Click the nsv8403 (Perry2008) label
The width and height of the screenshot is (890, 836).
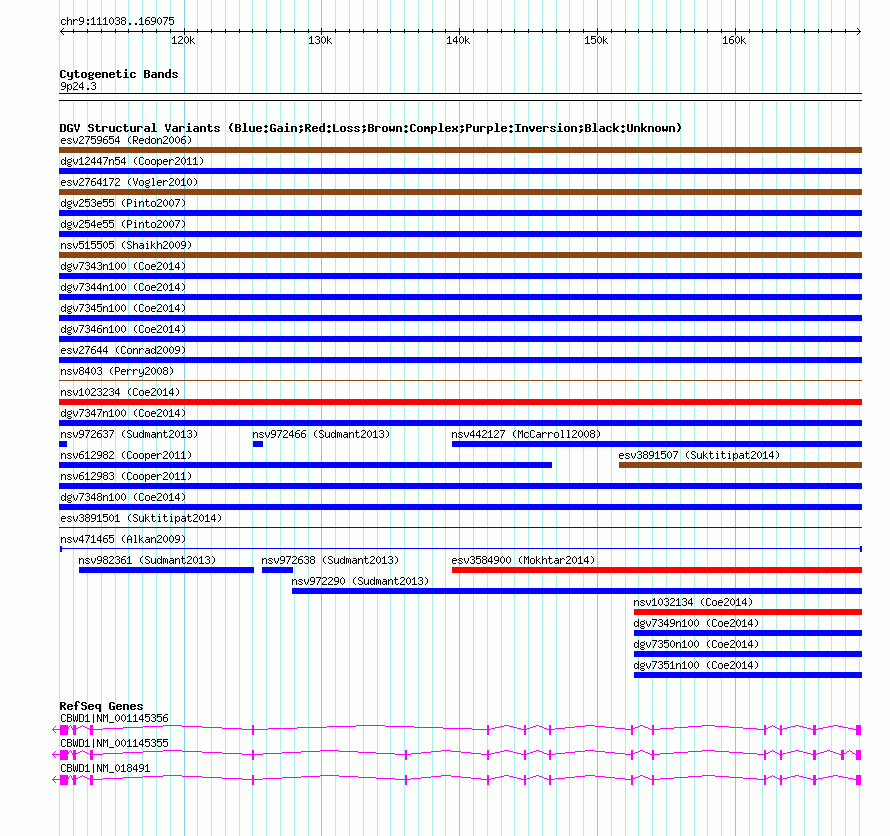tap(117, 371)
